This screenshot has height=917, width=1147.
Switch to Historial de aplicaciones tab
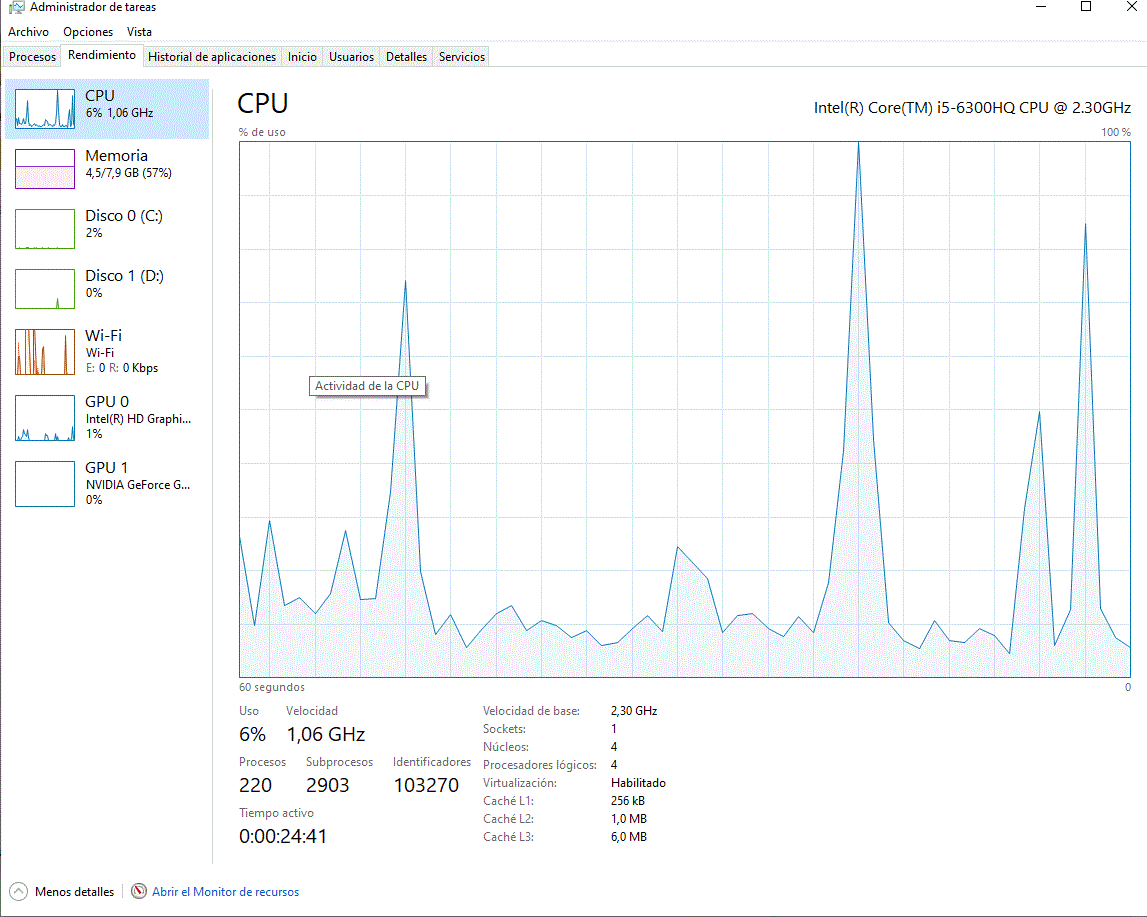click(x=212, y=56)
